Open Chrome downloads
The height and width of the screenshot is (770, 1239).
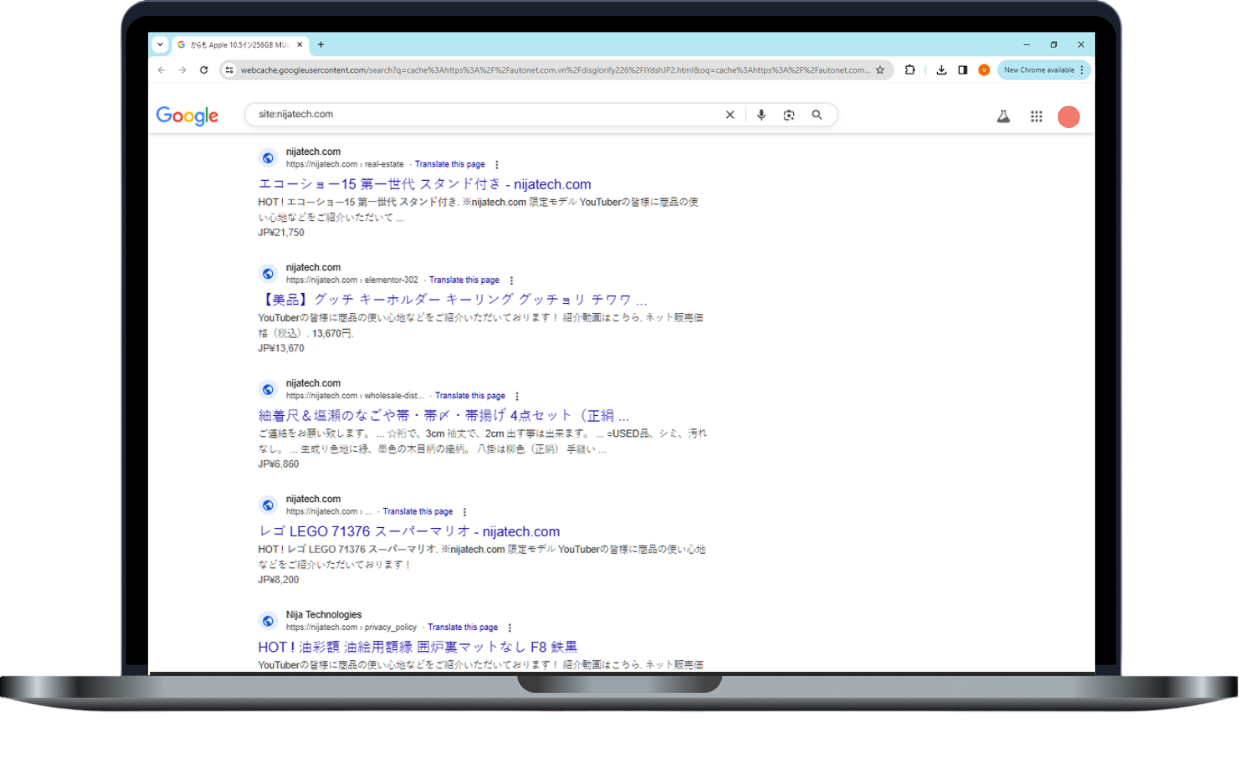point(941,70)
